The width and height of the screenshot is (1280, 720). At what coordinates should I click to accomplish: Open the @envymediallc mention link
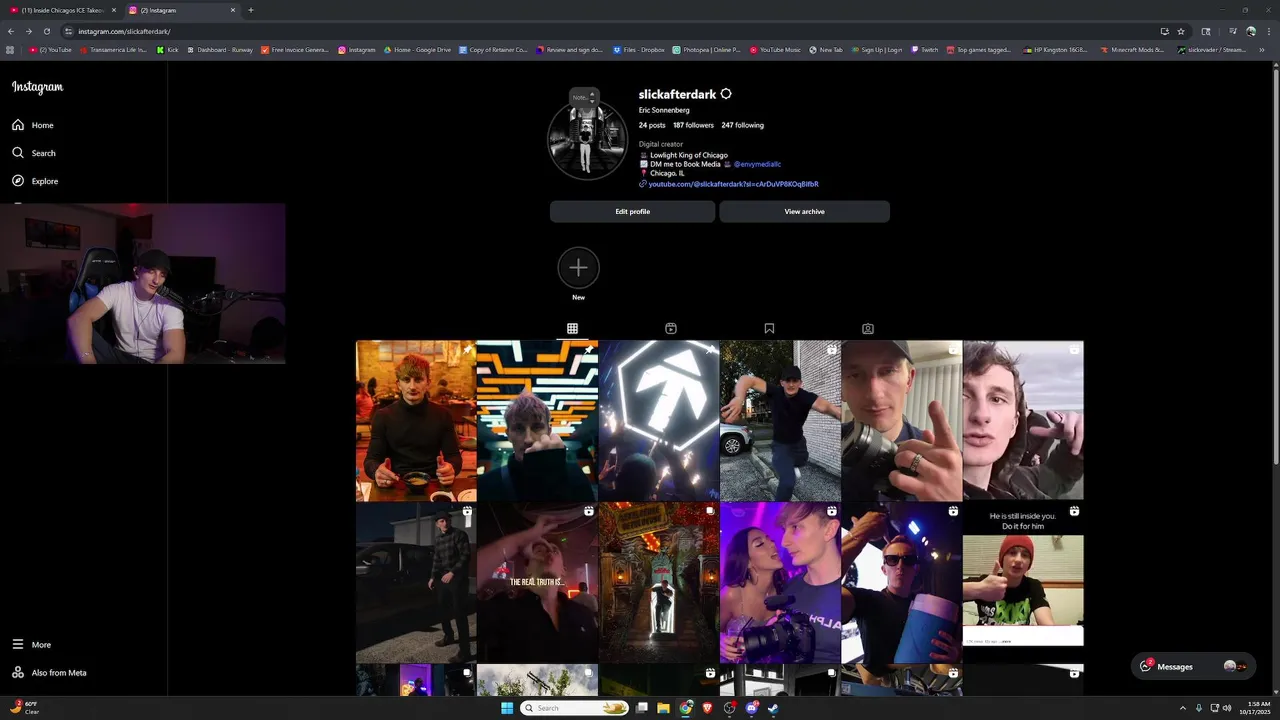coord(757,164)
